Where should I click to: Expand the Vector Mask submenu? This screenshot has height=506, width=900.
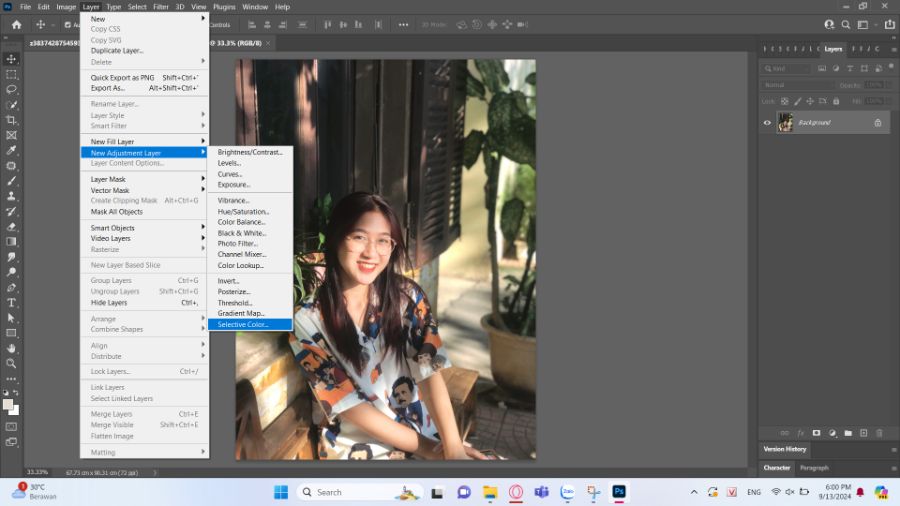pyautogui.click(x=203, y=190)
